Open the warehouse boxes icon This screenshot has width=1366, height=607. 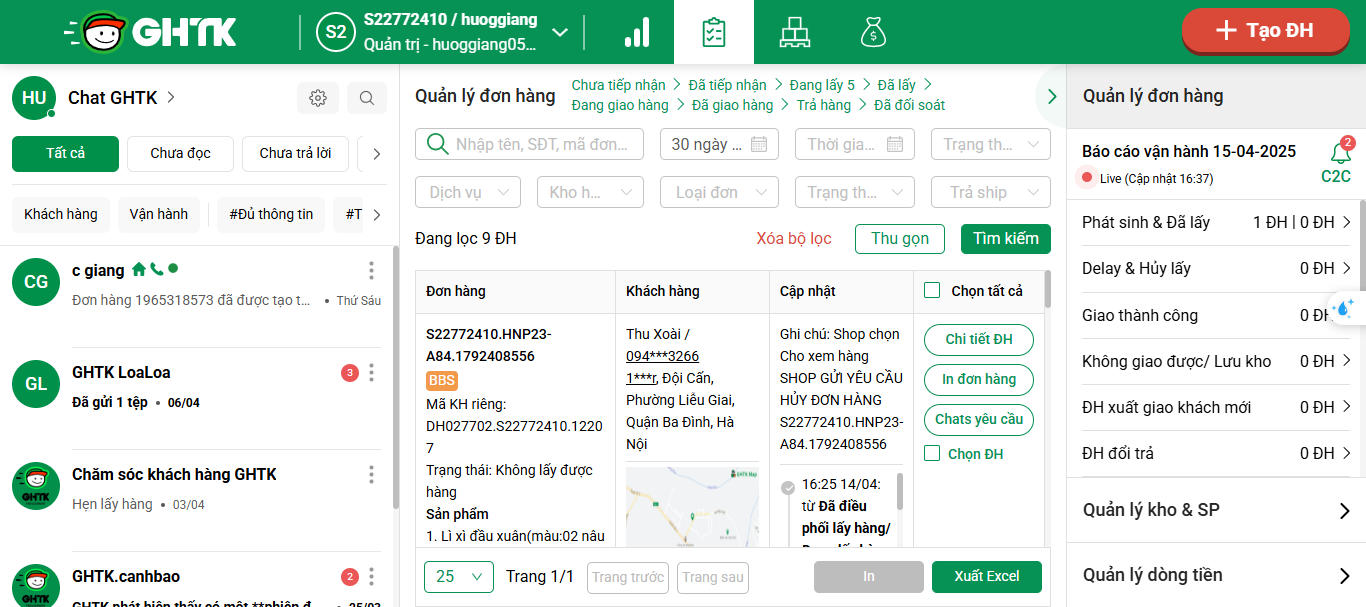[x=794, y=32]
